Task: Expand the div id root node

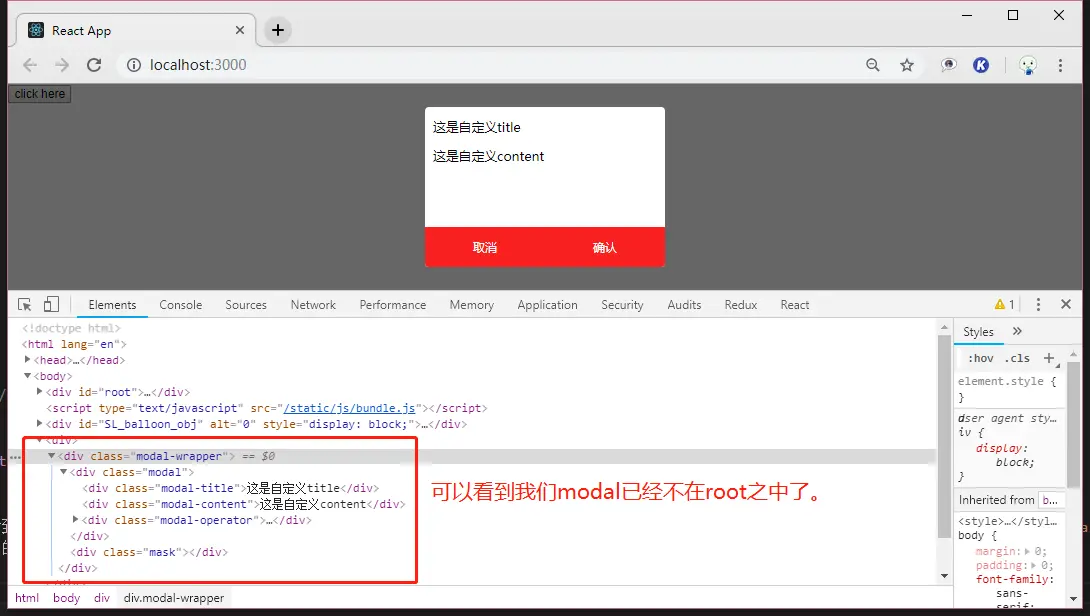Action: 40,391
